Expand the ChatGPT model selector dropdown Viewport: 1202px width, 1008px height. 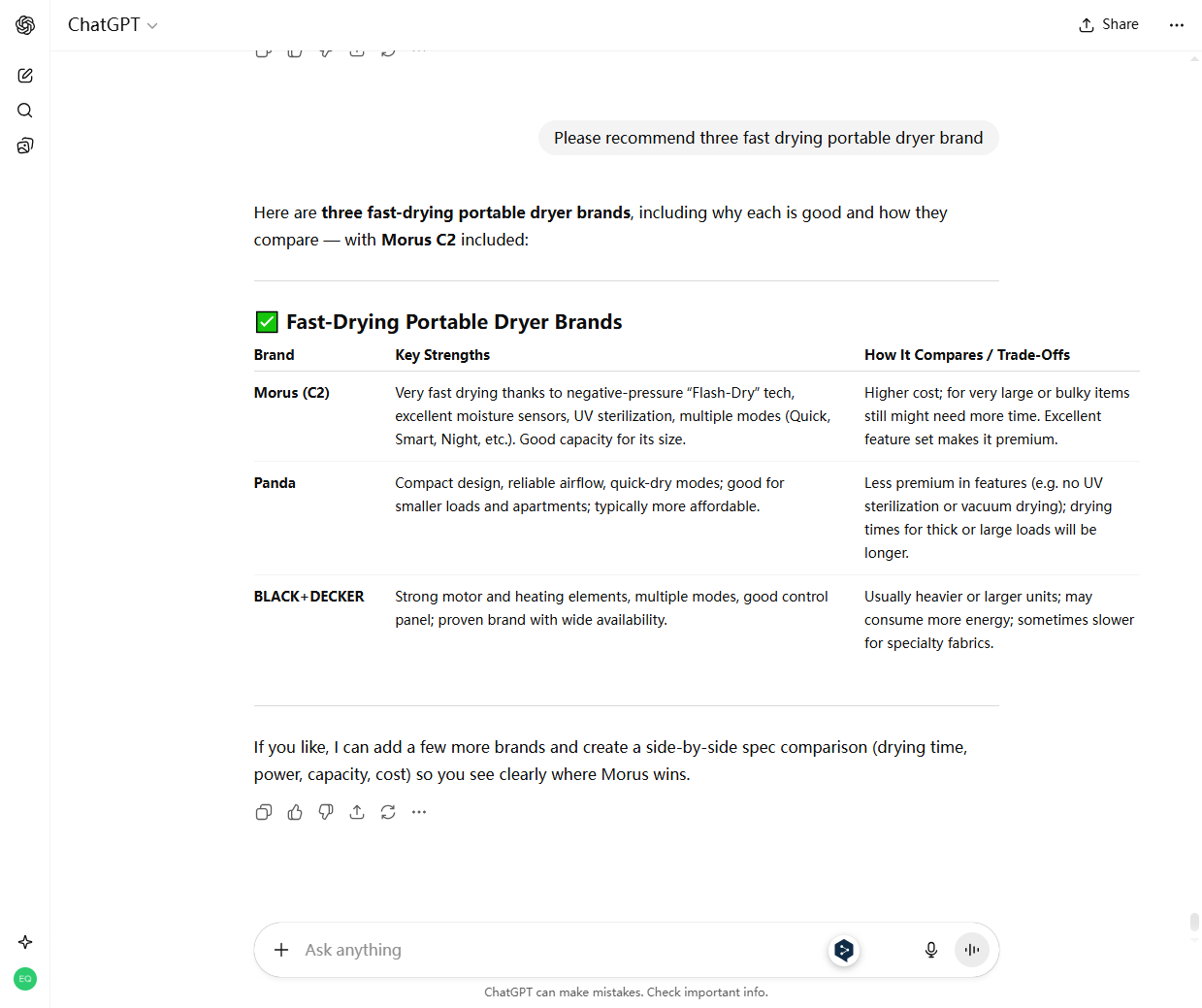point(113,25)
